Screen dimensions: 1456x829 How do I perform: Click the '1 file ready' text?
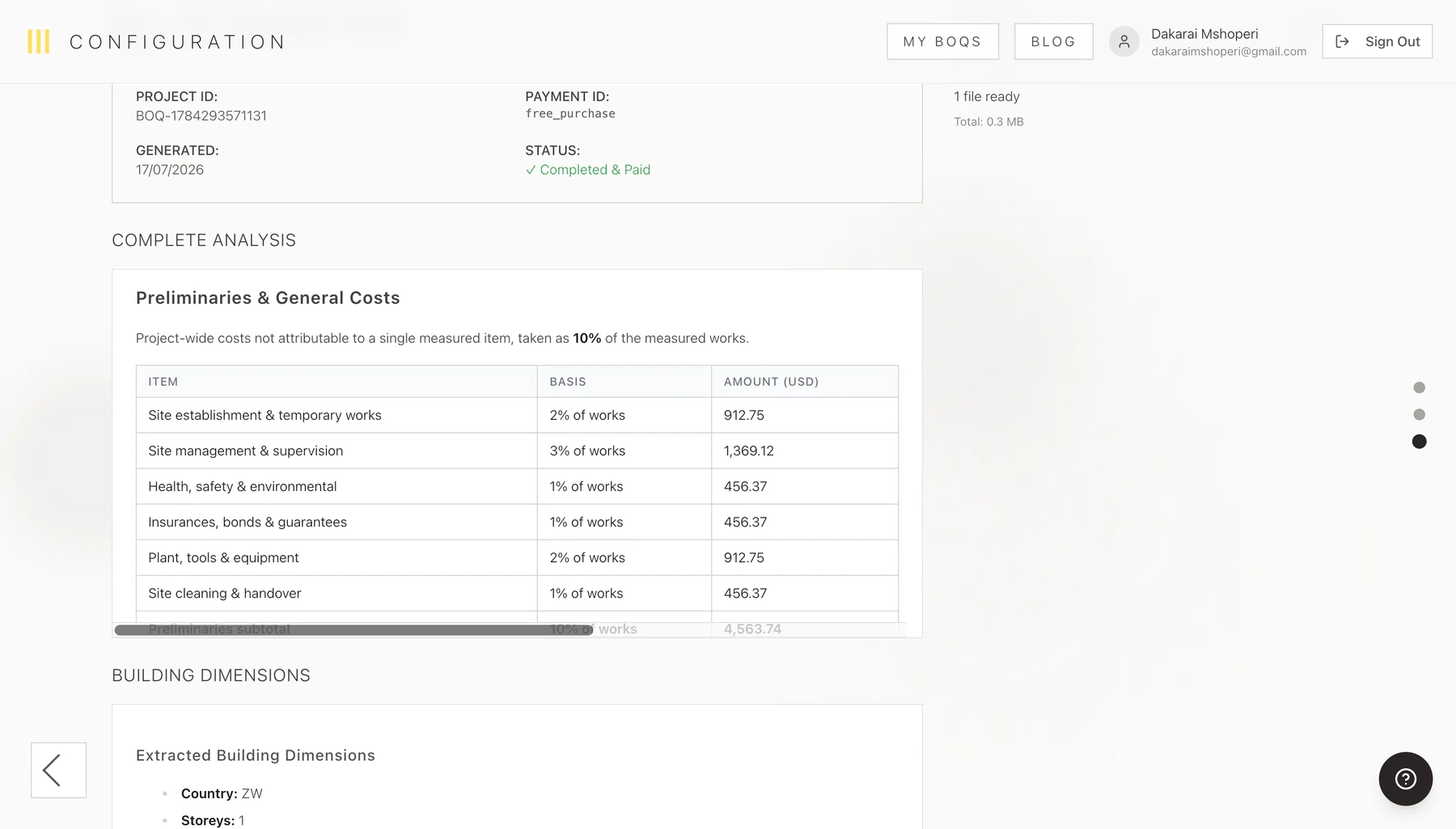pos(987,96)
